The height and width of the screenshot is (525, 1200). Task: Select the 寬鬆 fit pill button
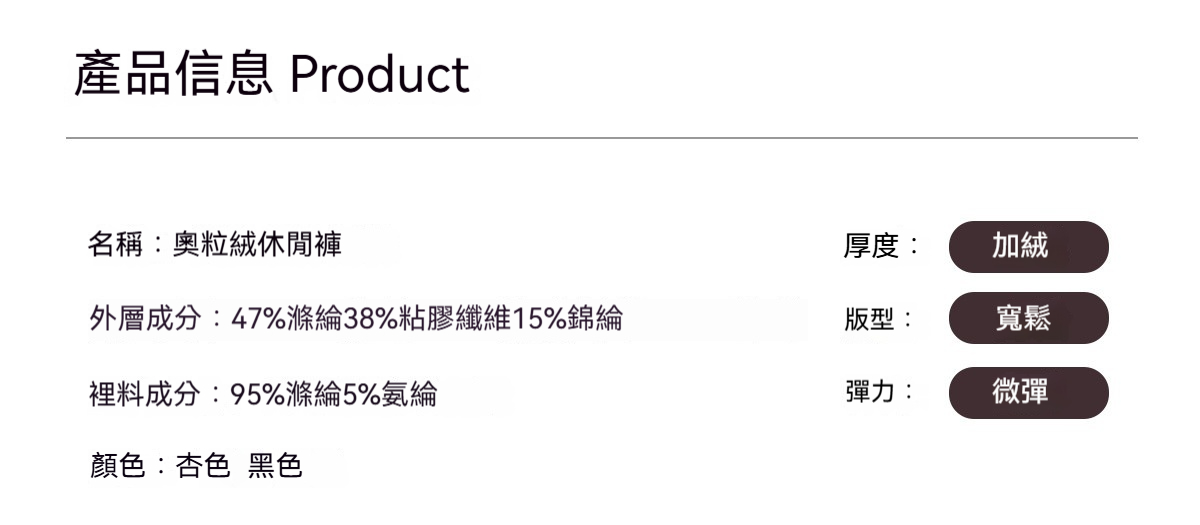[x=1028, y=319]
